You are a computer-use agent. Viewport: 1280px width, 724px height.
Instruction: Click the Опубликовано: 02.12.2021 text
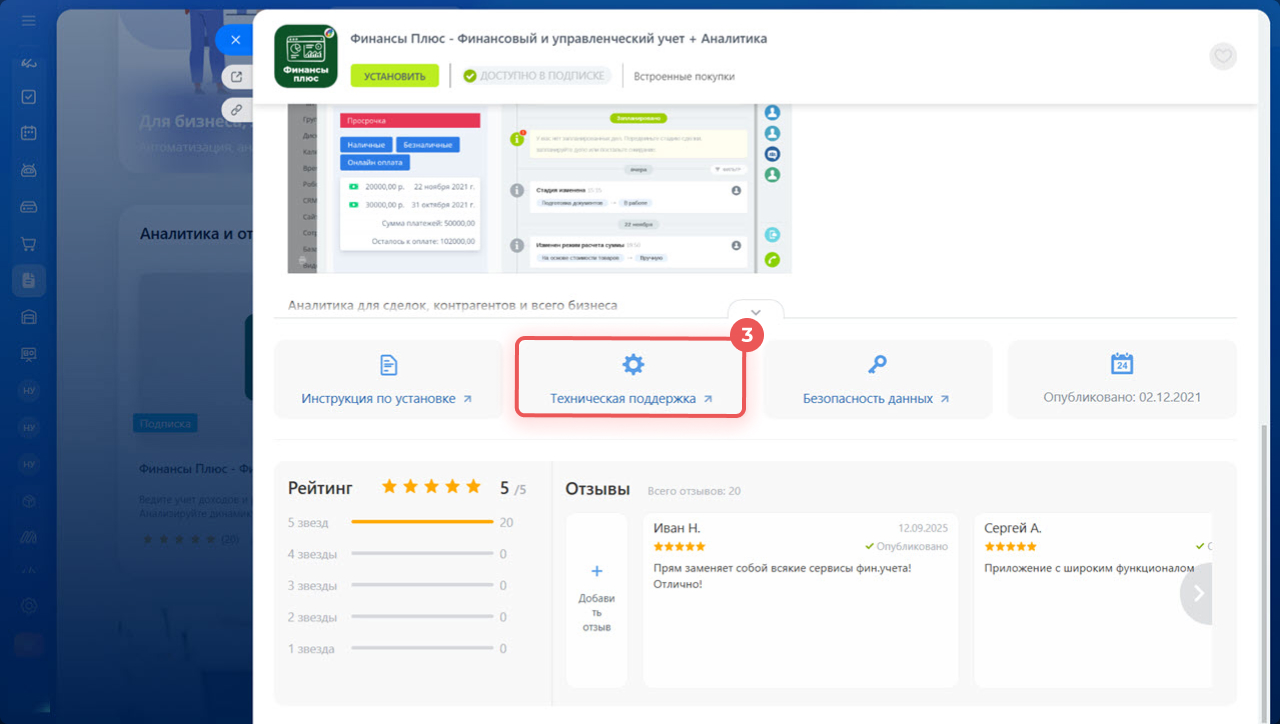[x=1122, y=397]
